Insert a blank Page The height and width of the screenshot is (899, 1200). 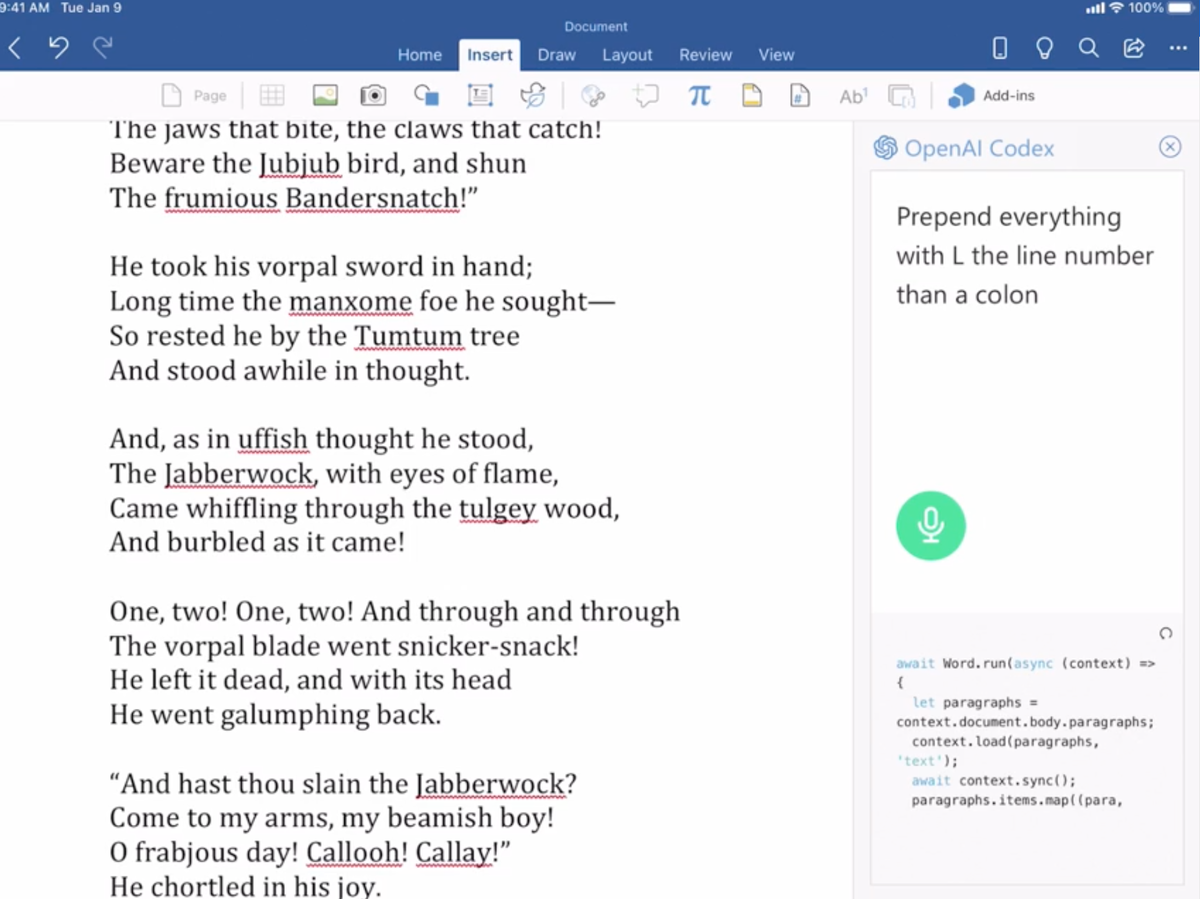pyautogui.click(x=195, y=96)
